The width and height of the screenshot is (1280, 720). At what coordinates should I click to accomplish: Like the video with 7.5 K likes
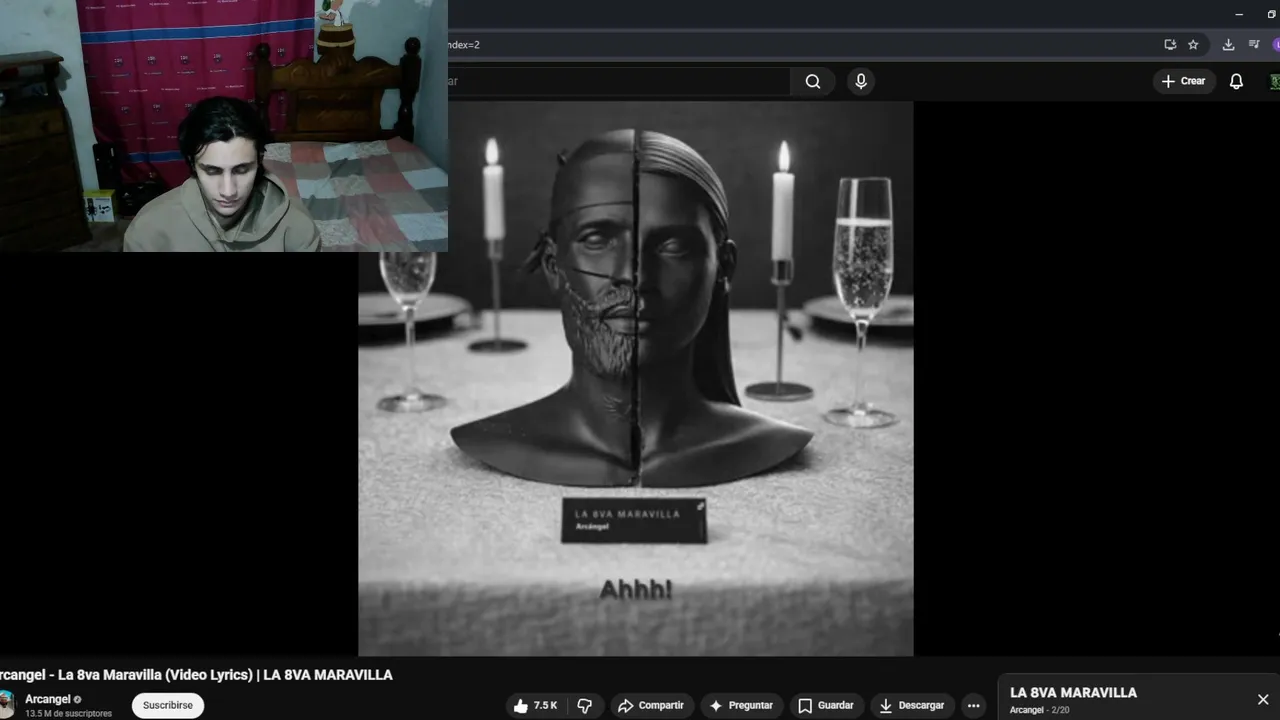pyautogui.click(x=535, y=706)
